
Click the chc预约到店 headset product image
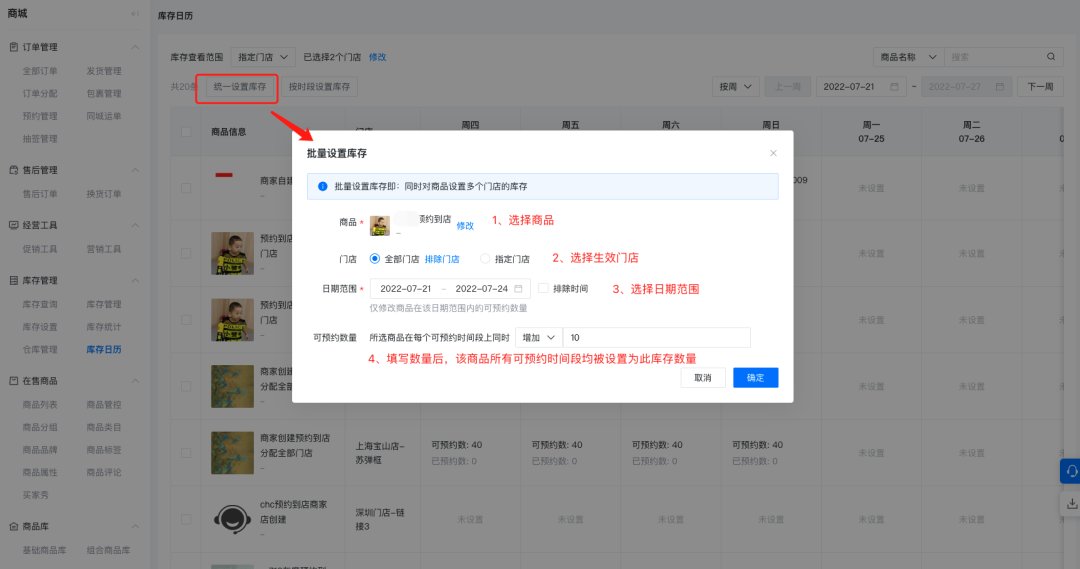tap(232, 519)
